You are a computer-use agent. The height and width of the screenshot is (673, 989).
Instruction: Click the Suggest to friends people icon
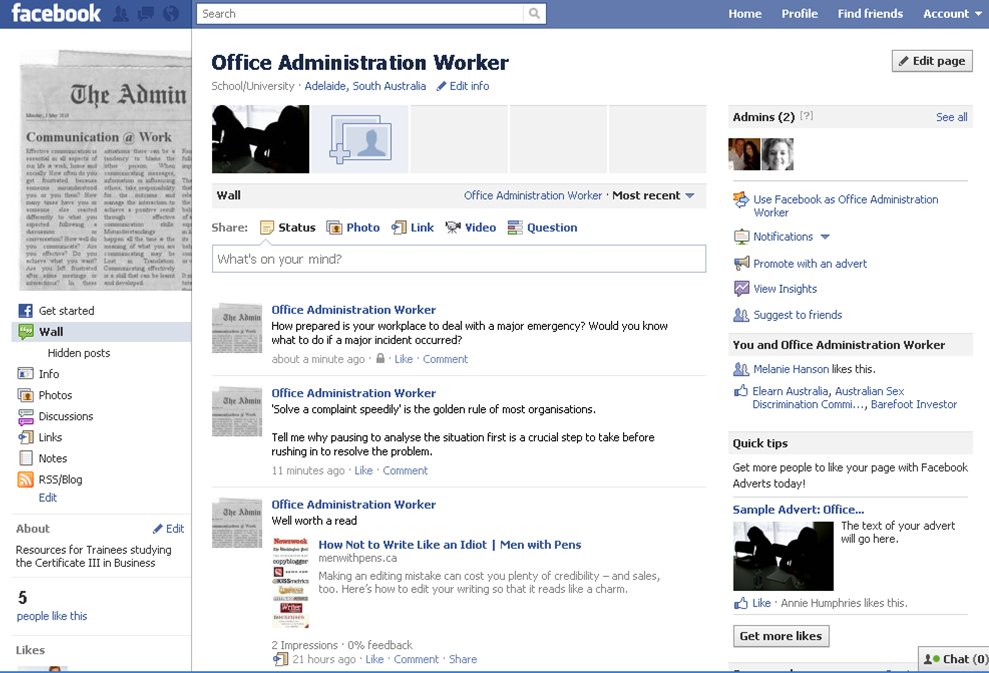point(741,315)
